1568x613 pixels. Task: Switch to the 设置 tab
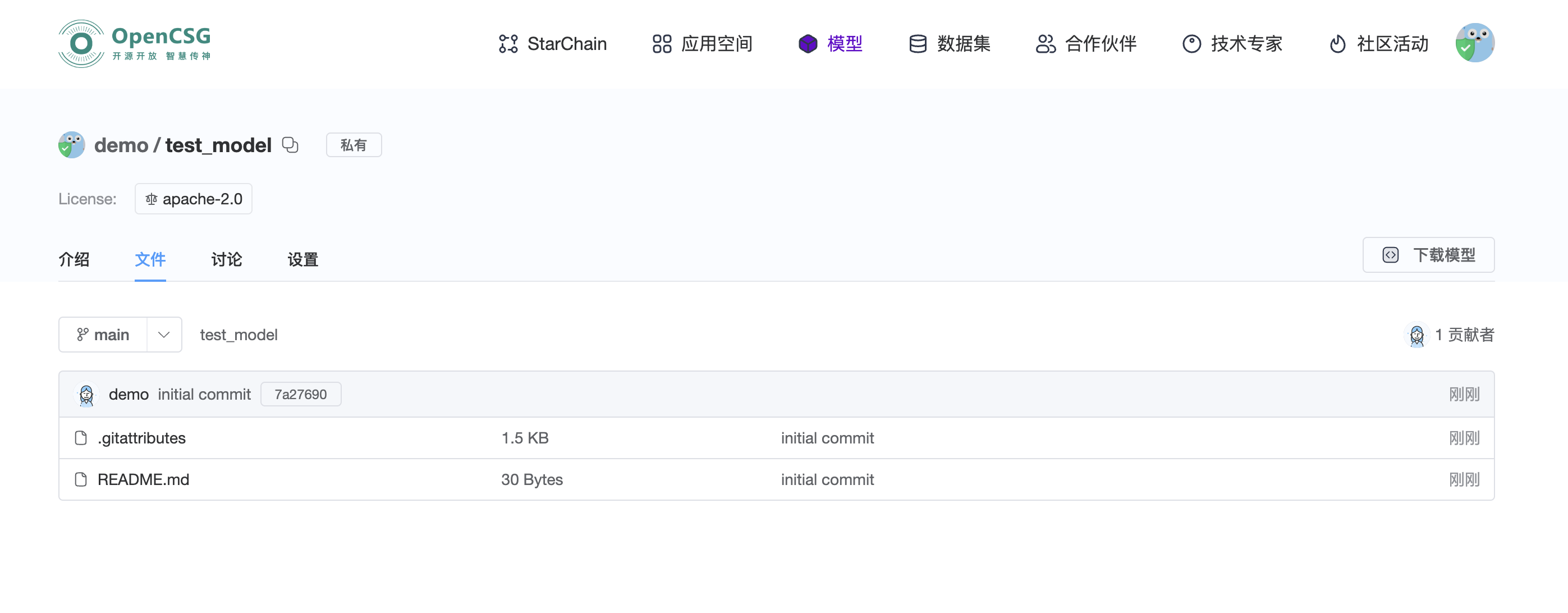tap(302, 259)
